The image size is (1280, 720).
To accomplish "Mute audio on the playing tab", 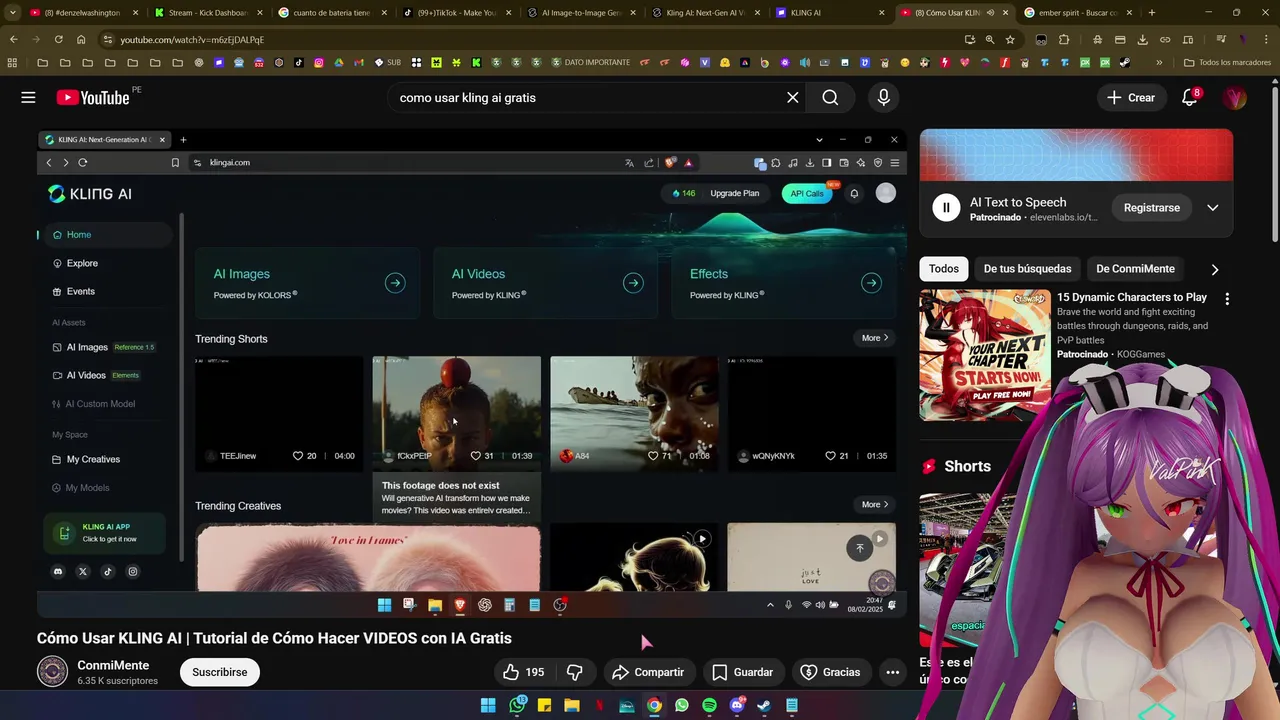I will [x=990, y=13].
